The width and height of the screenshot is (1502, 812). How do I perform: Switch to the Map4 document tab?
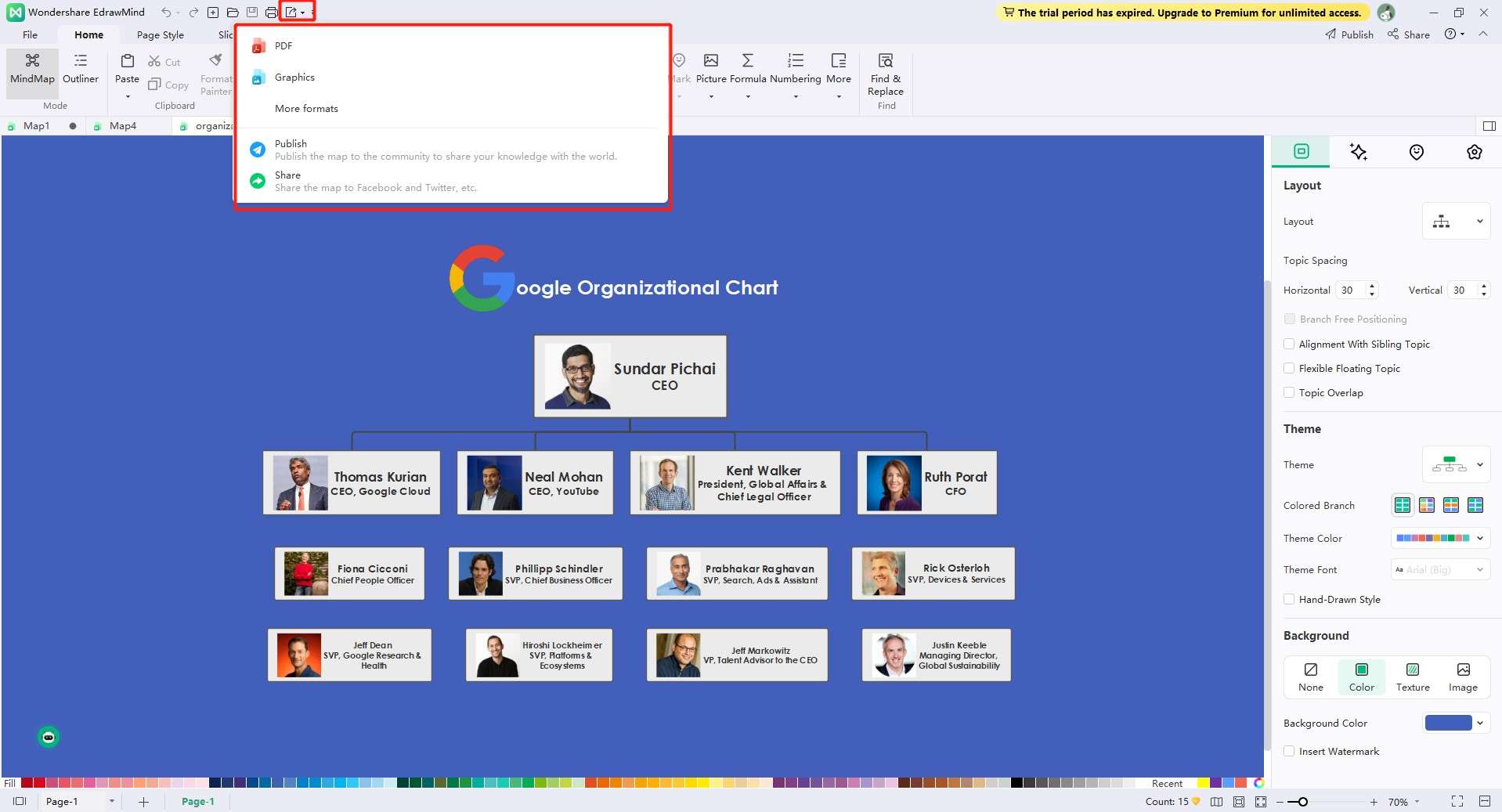point(123,125)
